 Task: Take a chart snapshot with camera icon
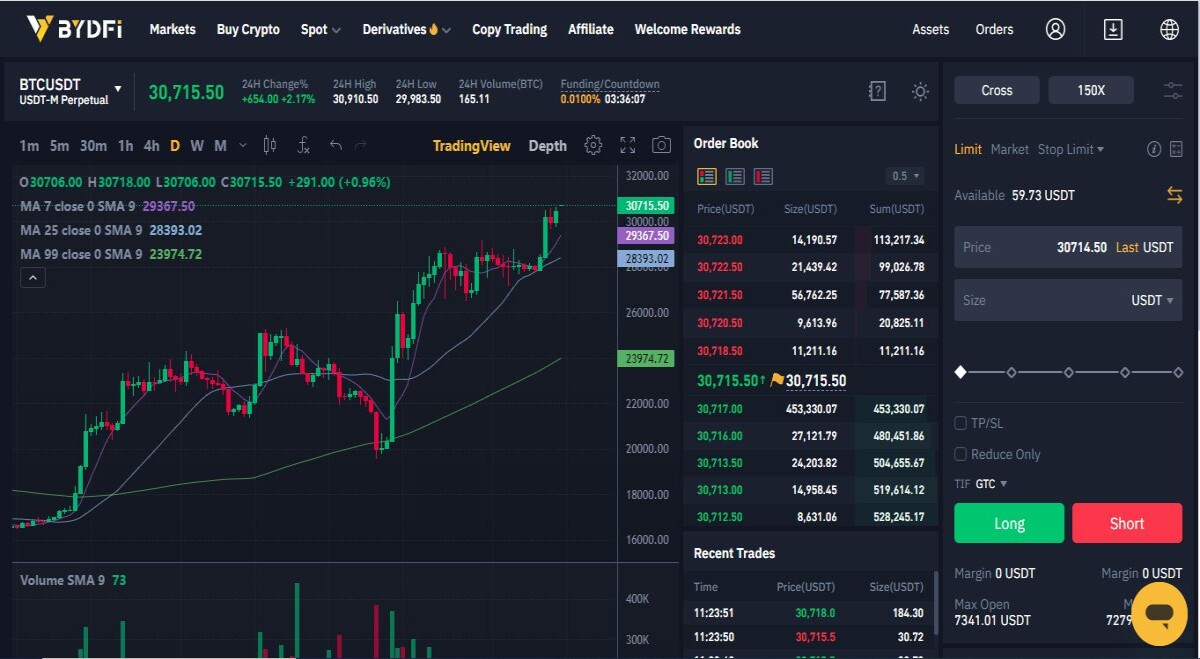tap(661, 145)
